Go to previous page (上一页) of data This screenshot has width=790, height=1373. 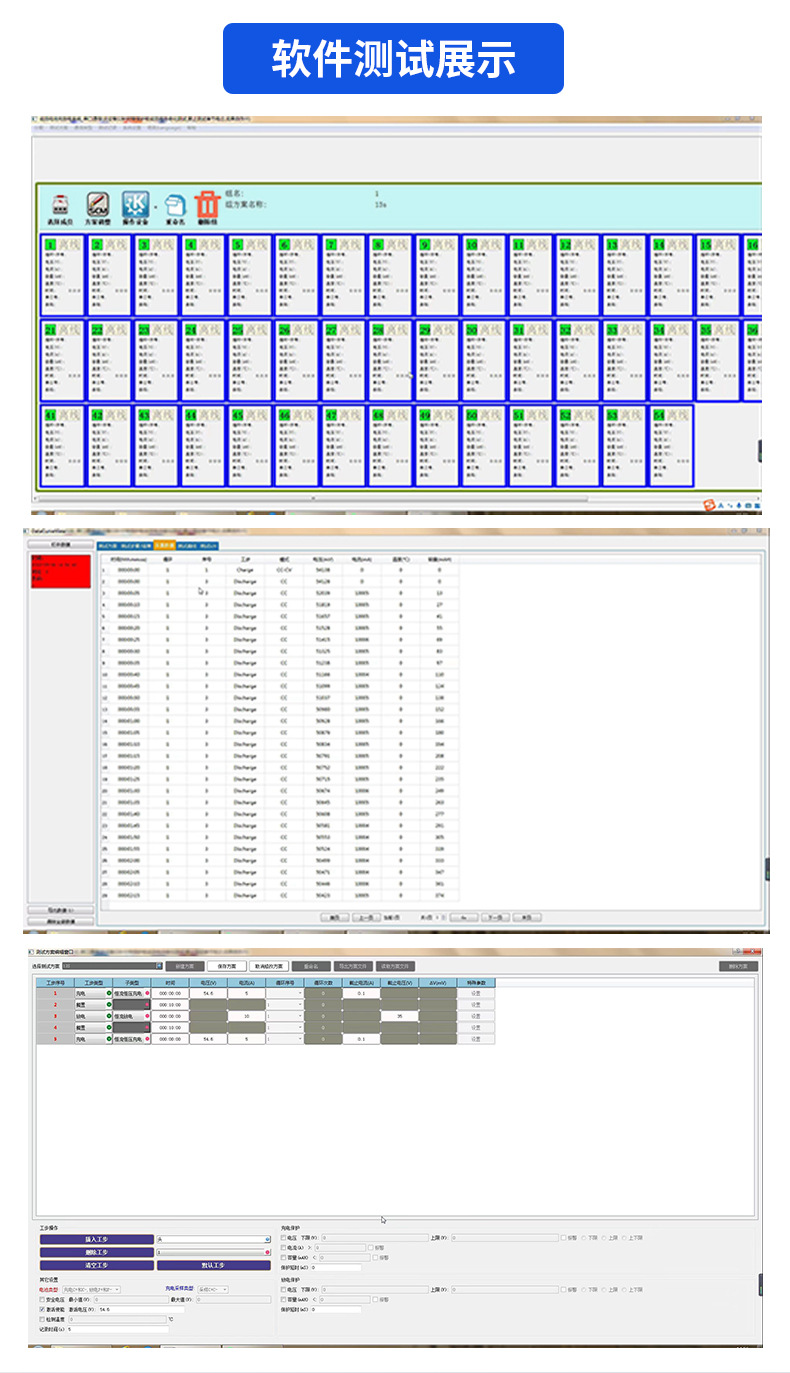tap(366, 917)
